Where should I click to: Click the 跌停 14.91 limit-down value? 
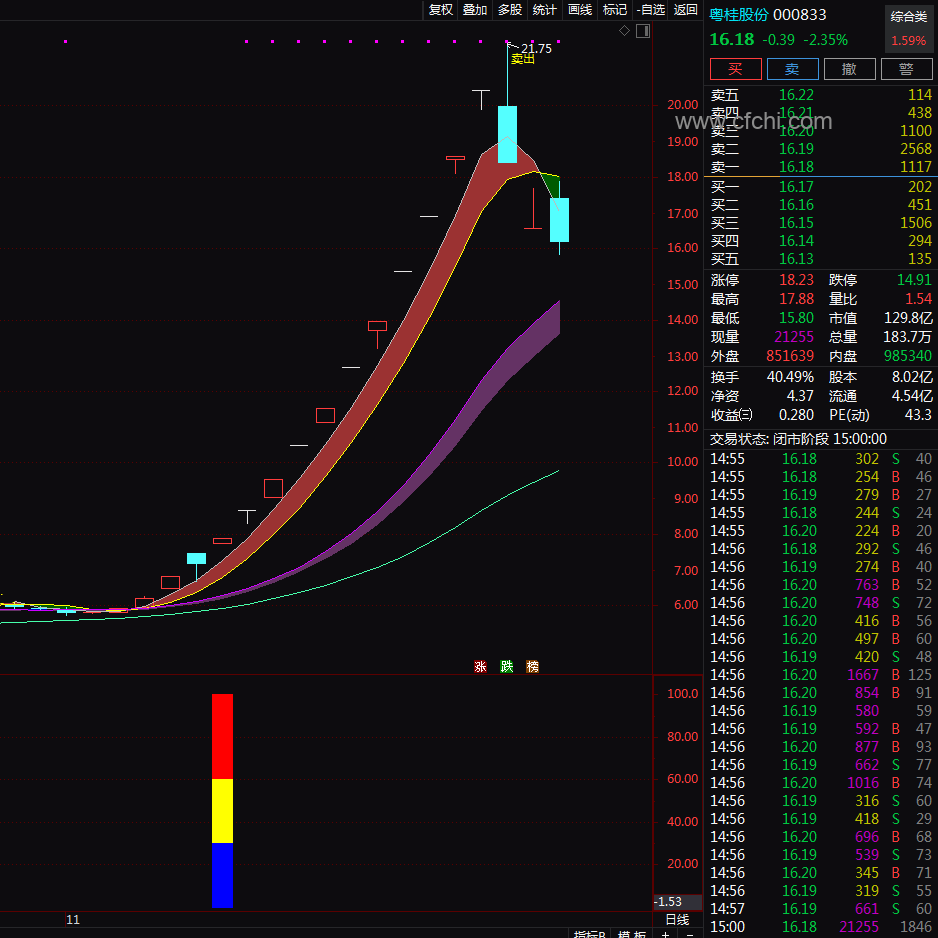pos(914,280)
